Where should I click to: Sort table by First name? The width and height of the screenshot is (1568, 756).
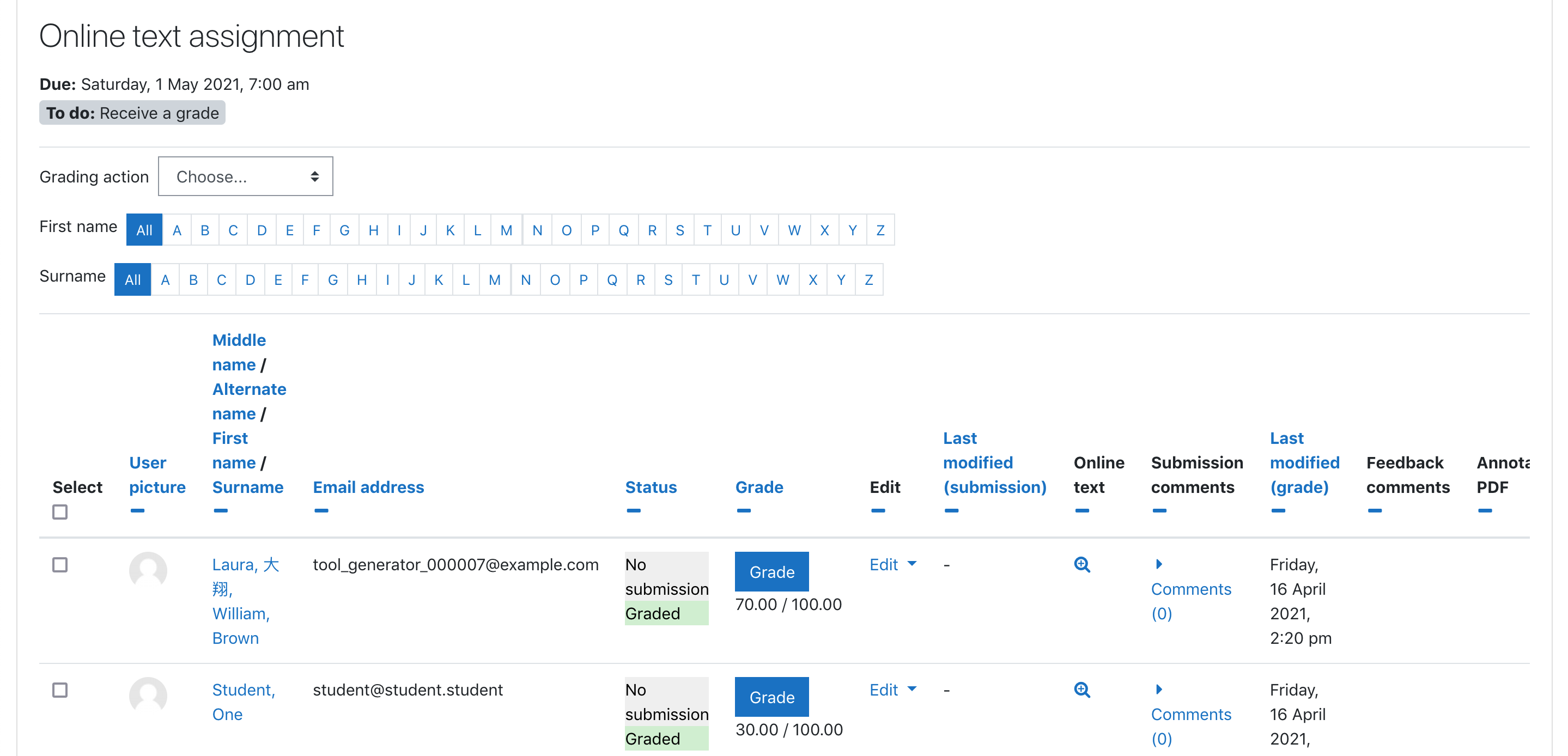click(234, 450)
